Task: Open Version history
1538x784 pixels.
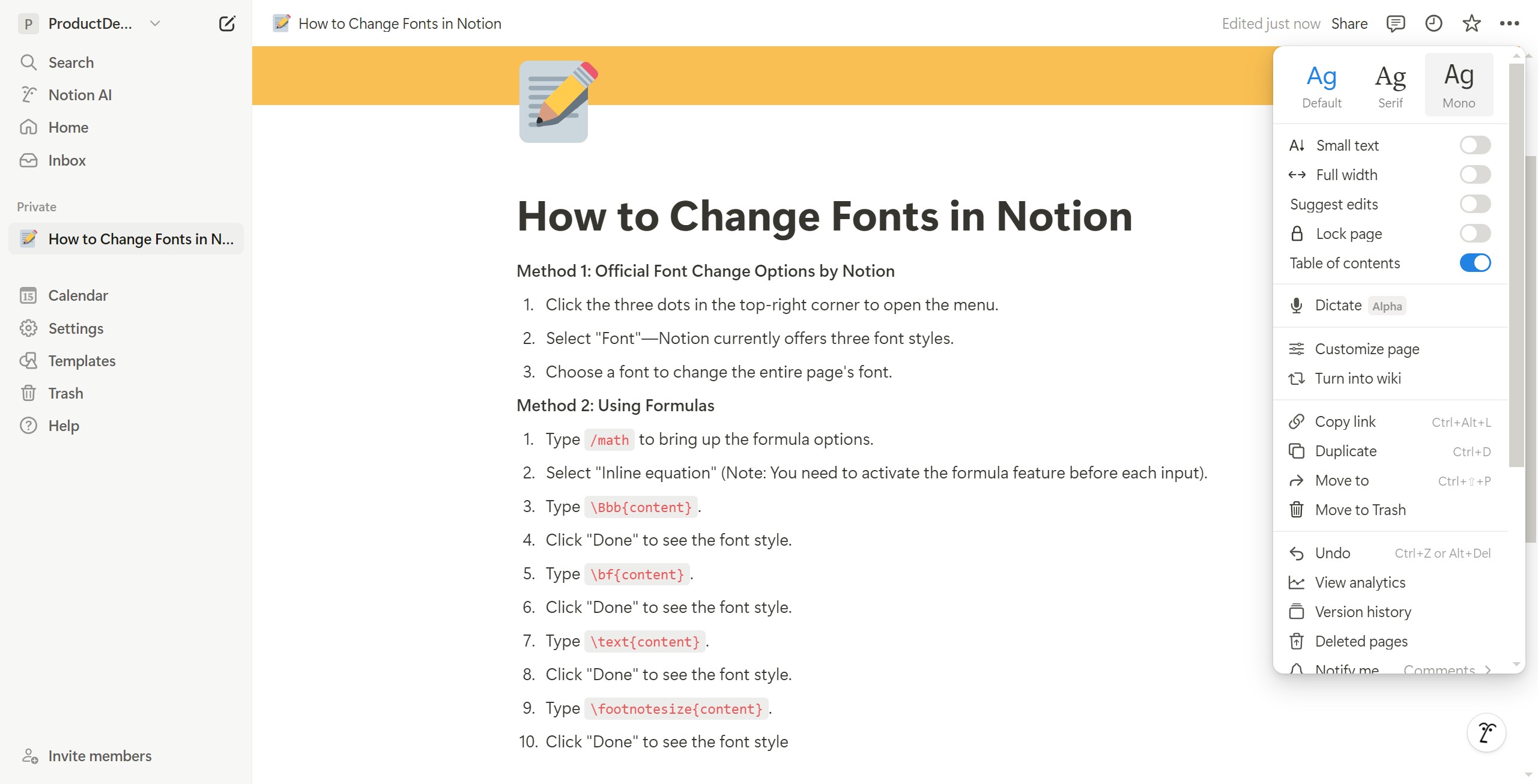Action: coord(1390,612)
